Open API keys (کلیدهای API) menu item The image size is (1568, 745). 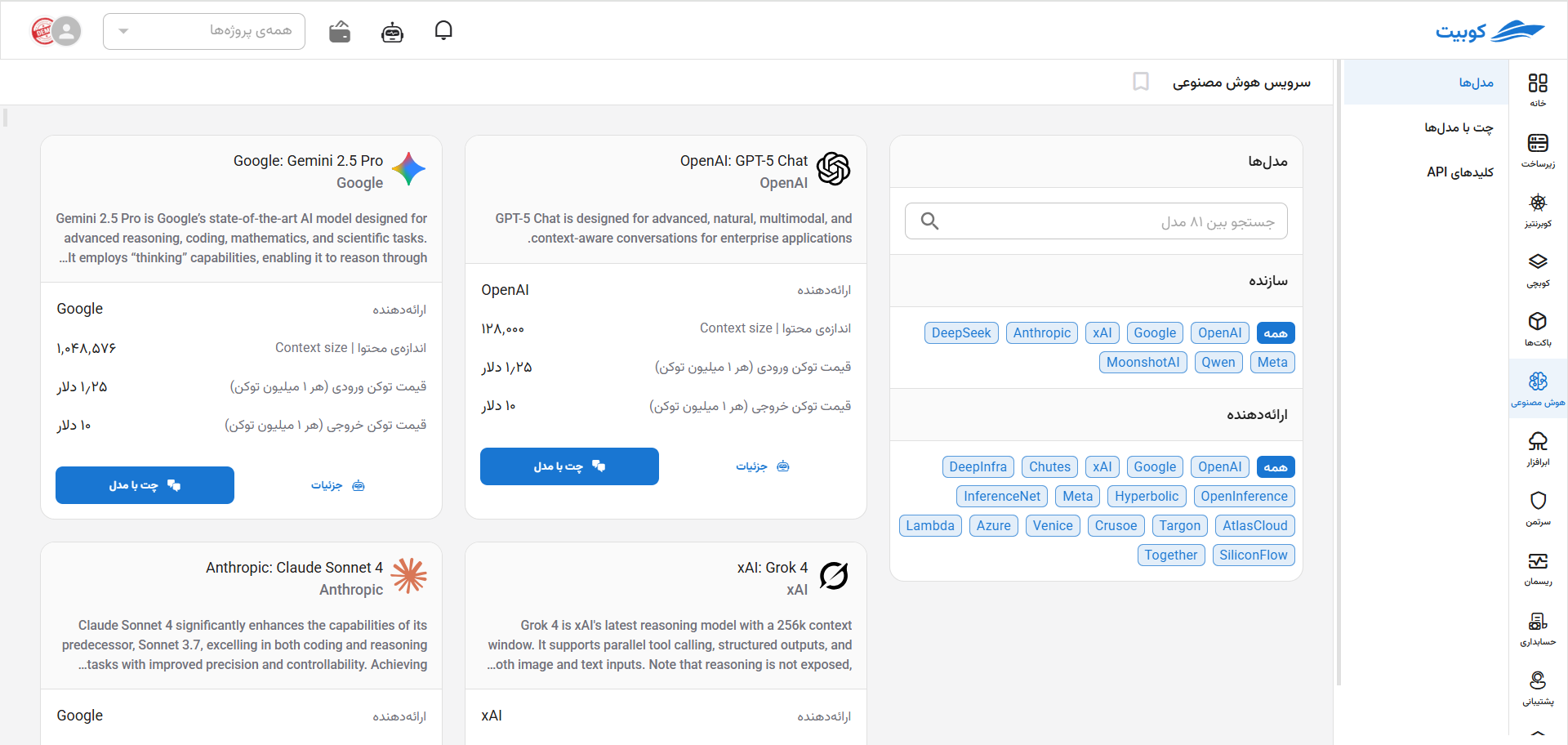coord(1460,172)
